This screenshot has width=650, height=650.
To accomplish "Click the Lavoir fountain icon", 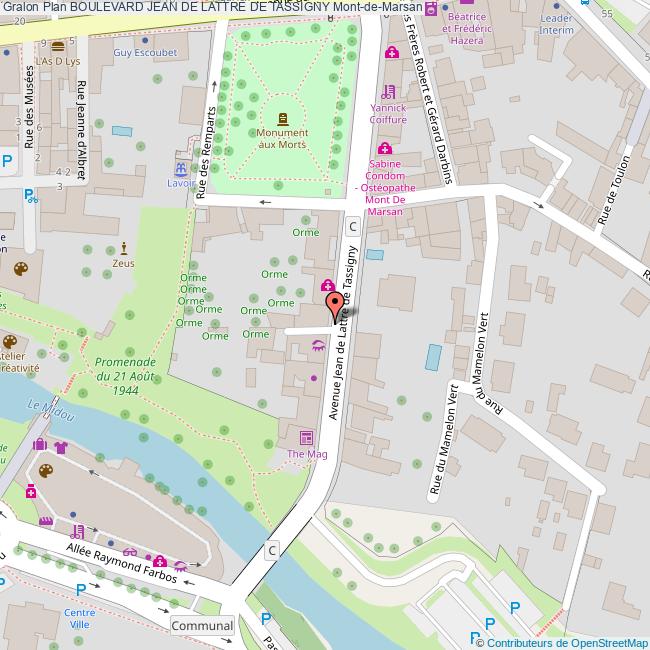I will click(181, 169).
